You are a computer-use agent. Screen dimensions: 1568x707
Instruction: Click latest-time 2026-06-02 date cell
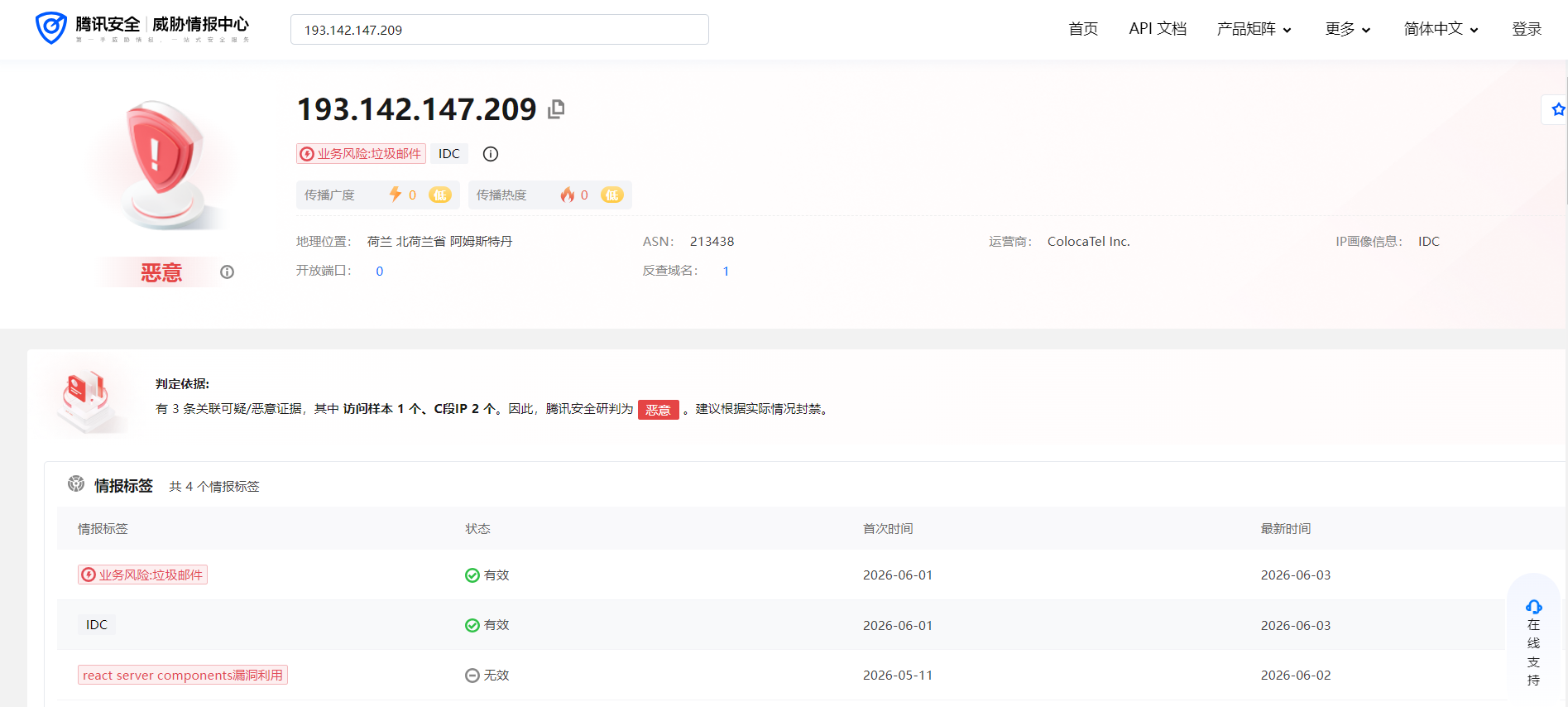click(1296, 676)
